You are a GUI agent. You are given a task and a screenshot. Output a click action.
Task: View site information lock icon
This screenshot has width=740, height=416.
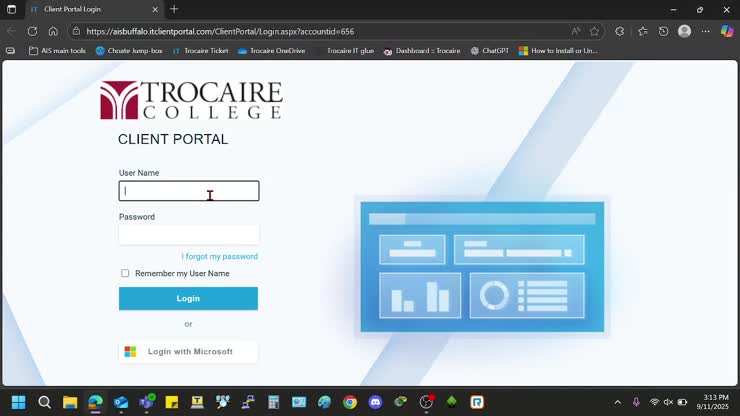(76, 32)
